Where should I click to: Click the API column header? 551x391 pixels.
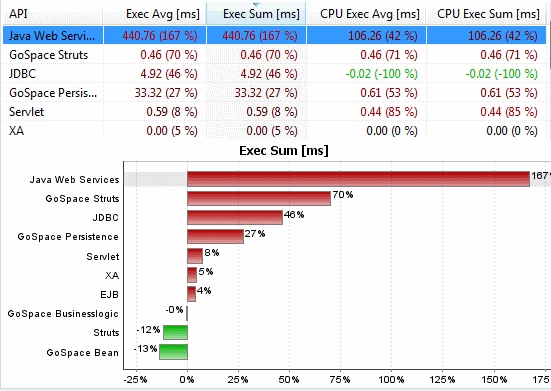(x=53, y=14)
